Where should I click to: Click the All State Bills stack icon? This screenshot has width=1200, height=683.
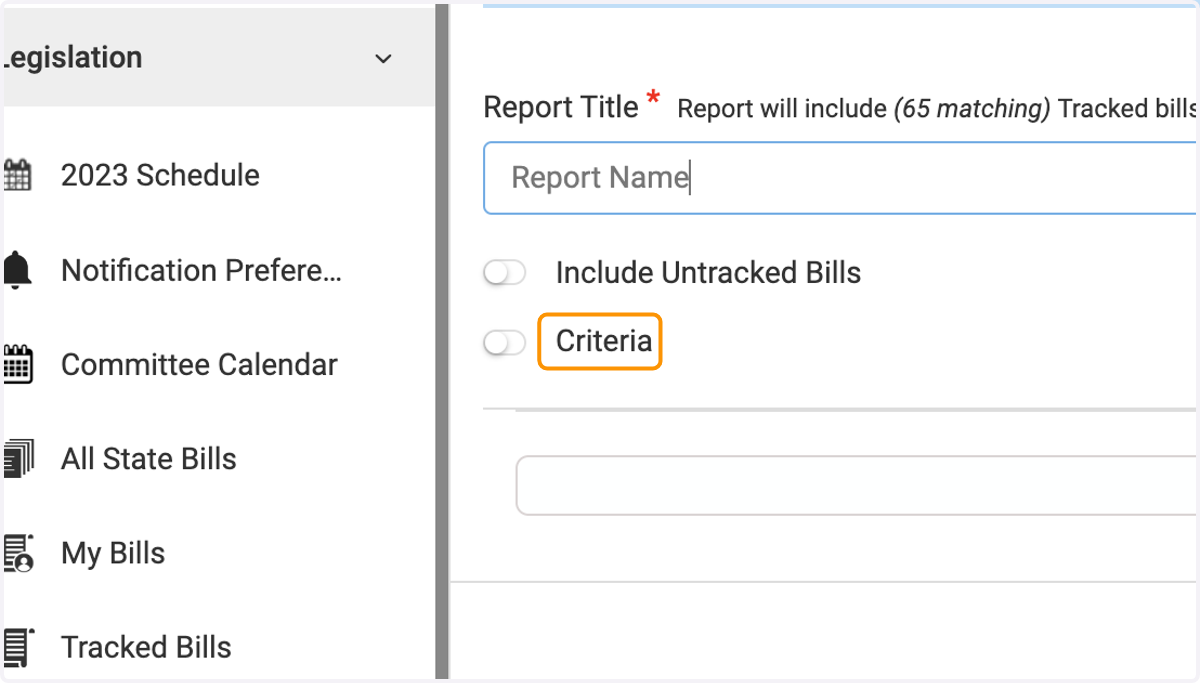coord(17,459)
